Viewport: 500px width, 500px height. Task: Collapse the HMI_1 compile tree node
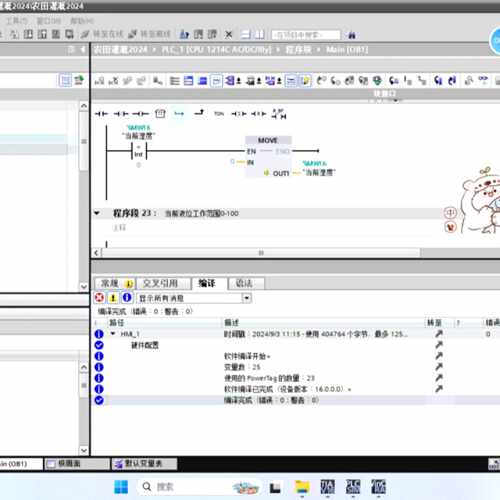[x=113, y=334]
